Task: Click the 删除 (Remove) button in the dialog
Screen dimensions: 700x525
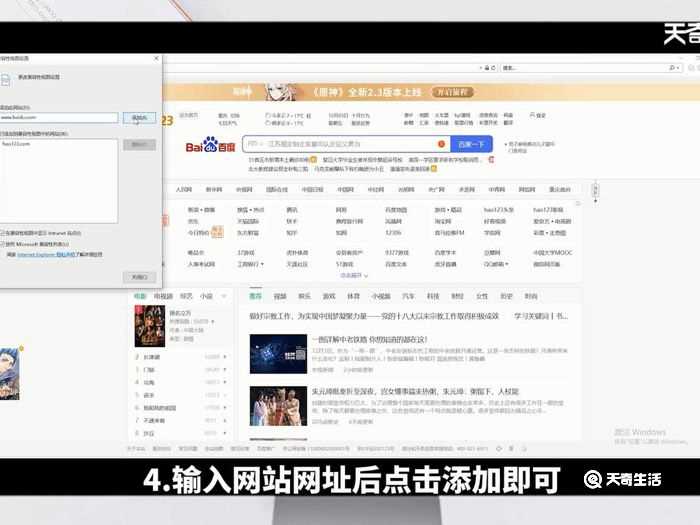Action: (139, 144)
